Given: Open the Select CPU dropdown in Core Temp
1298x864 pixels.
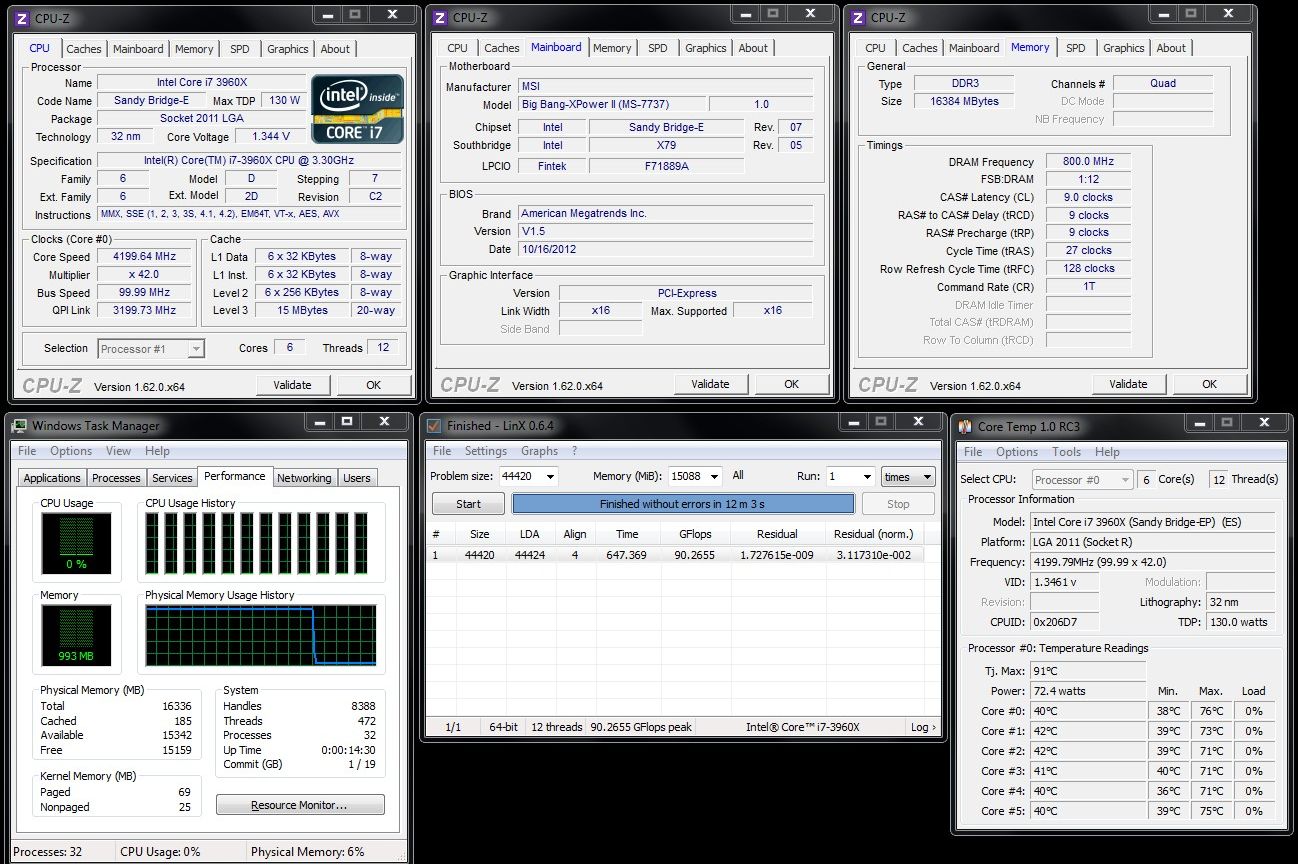Looking at the screenshot, I should [1082, 480].
